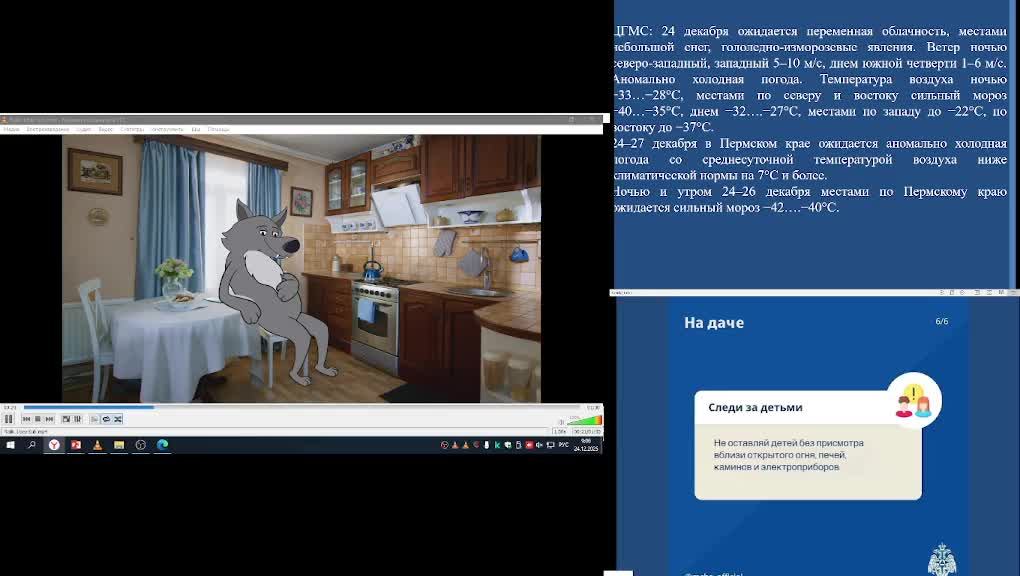Open VLC Медиа menu

pos(12,129)
